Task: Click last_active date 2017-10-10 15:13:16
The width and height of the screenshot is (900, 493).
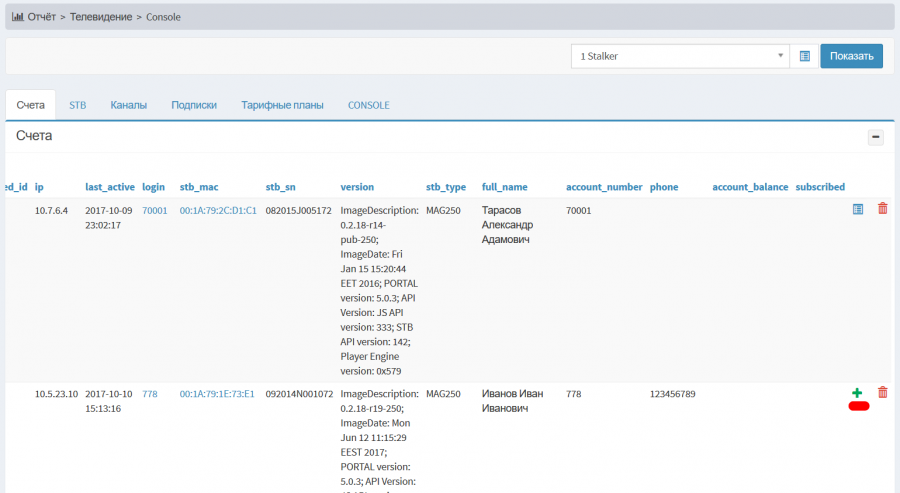Action: (108, 401)
